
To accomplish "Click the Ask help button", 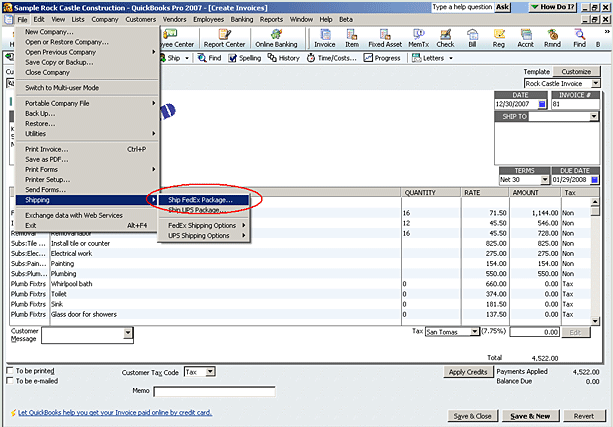I will click(502, 7).
